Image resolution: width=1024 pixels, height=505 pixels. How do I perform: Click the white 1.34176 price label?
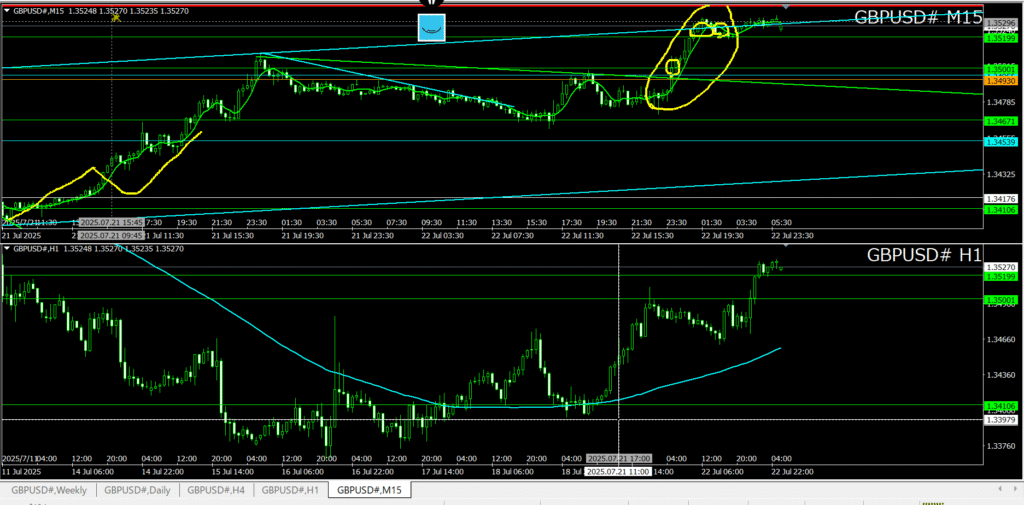coord(1000,198)
